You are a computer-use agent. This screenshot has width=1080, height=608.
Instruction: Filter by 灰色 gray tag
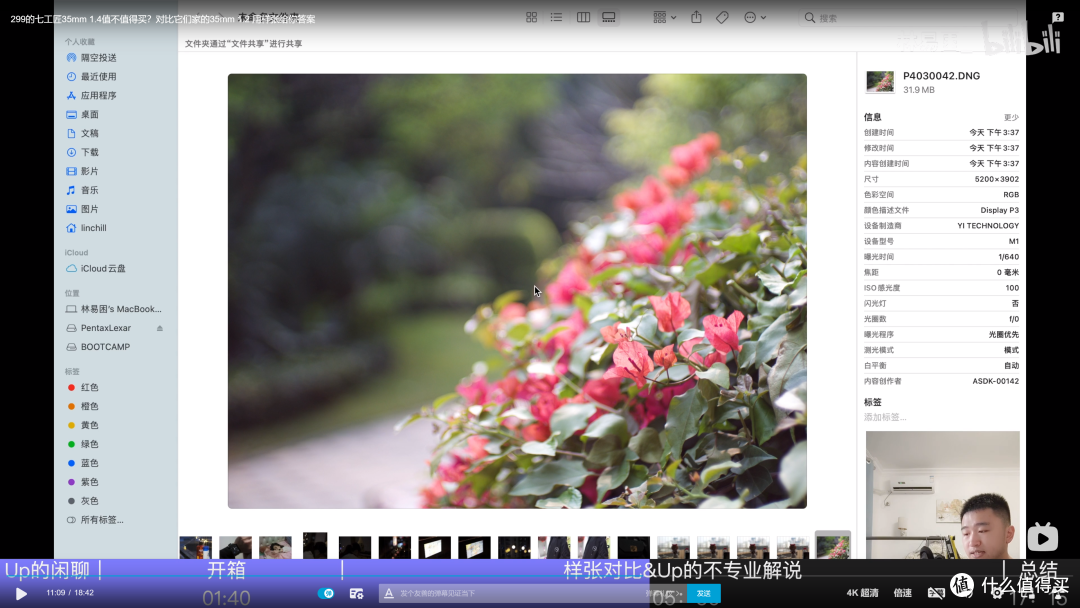pos(83,501)
